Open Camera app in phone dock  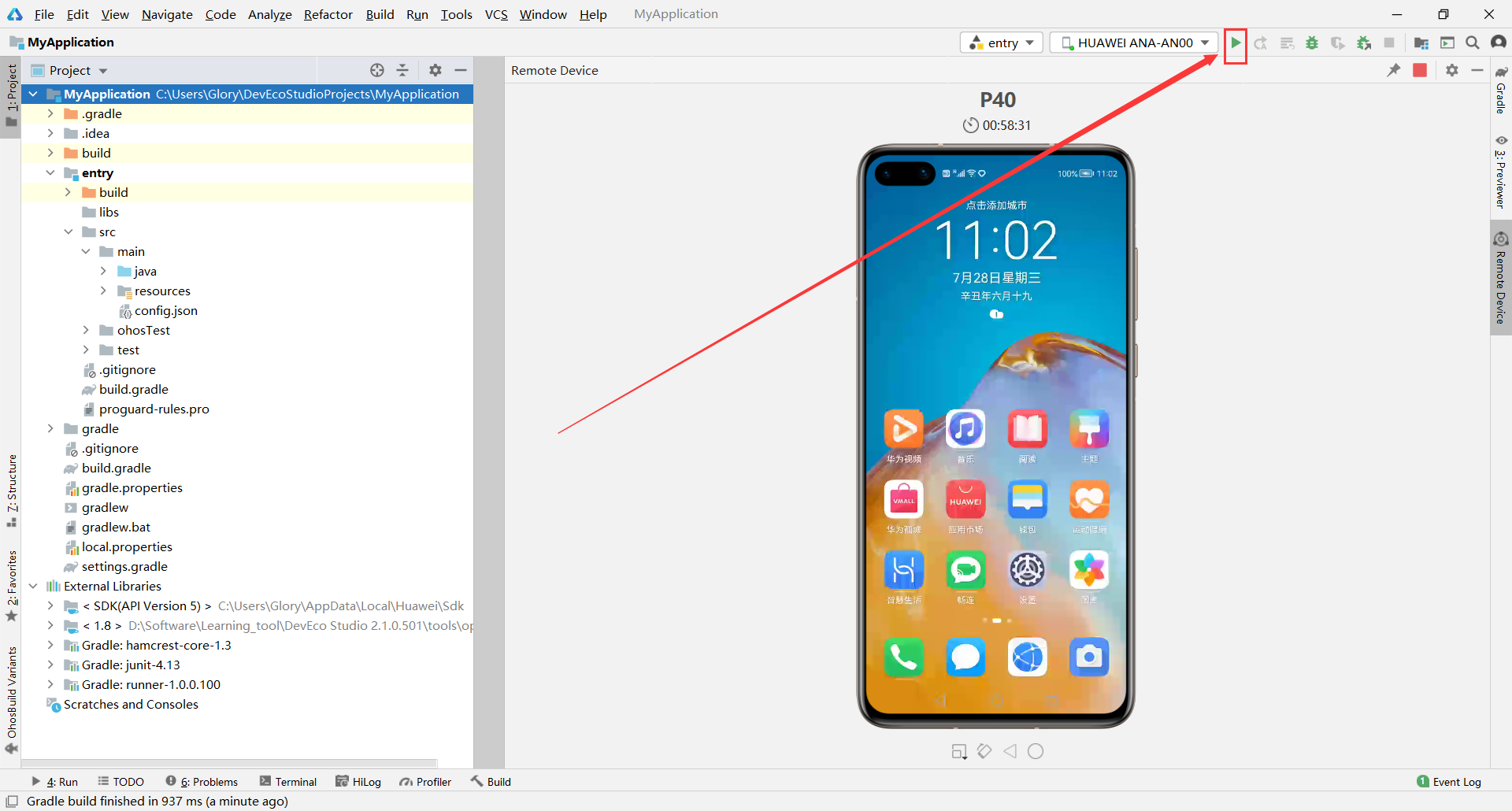(x=1089, y=657)
